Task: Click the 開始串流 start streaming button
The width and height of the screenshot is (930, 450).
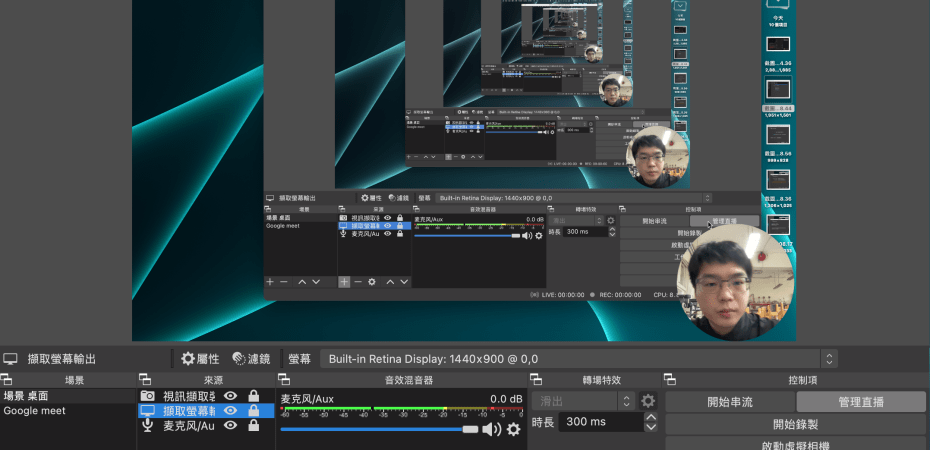Action: pyautogui.click(x=730, y=402)
